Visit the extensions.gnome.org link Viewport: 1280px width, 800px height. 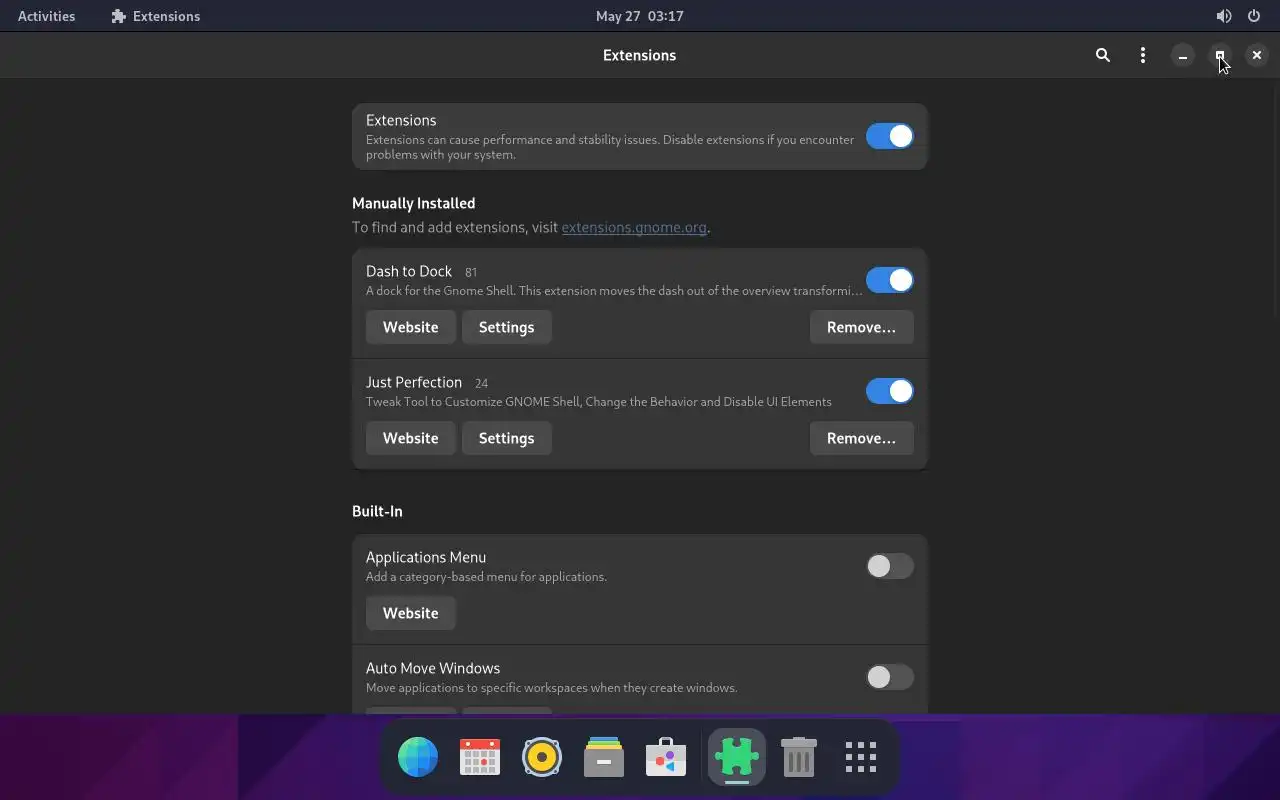pos(634,227)
